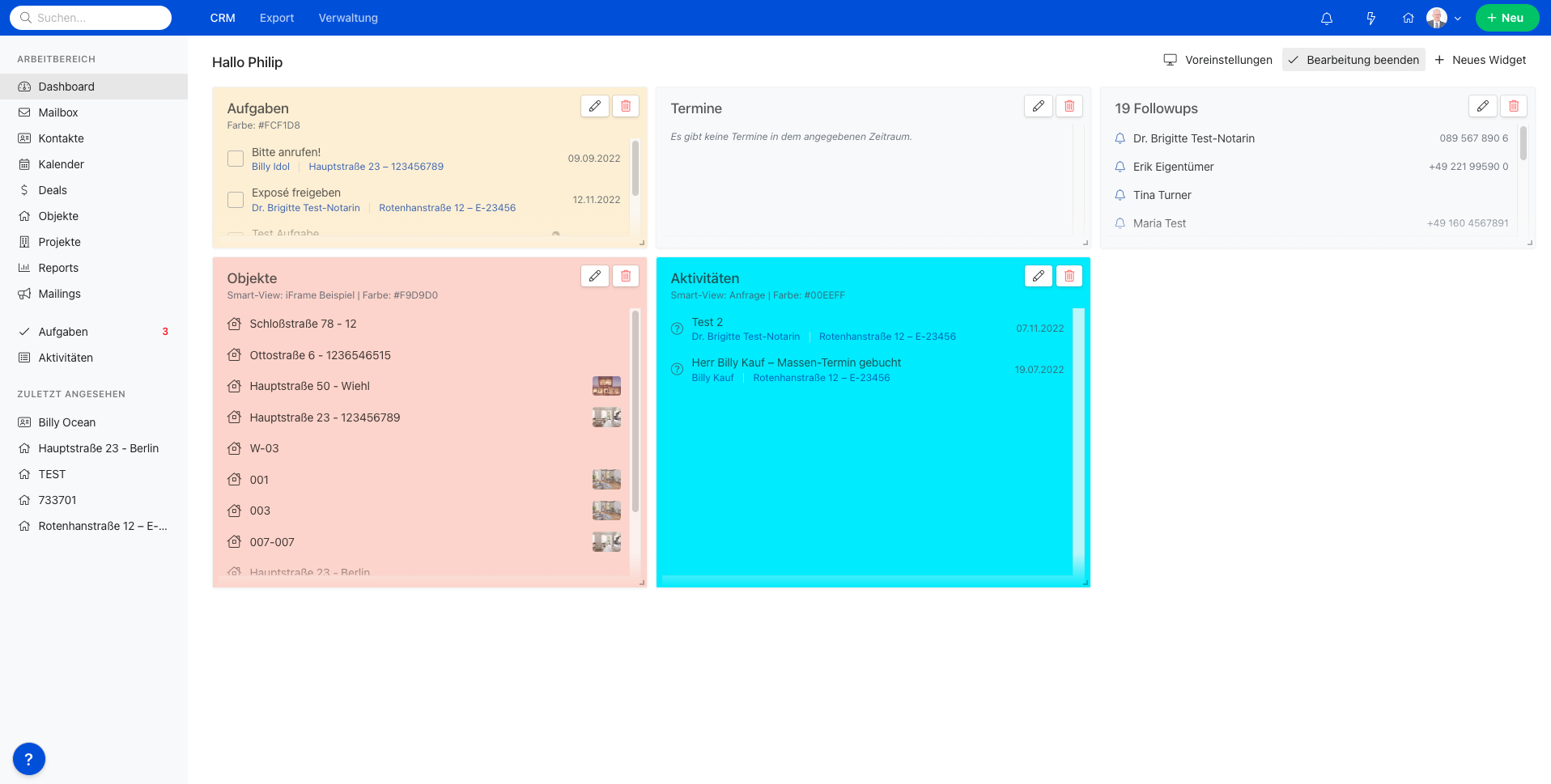
Task: Edit the 19 Followups widget
Action: coord(1482,106)
